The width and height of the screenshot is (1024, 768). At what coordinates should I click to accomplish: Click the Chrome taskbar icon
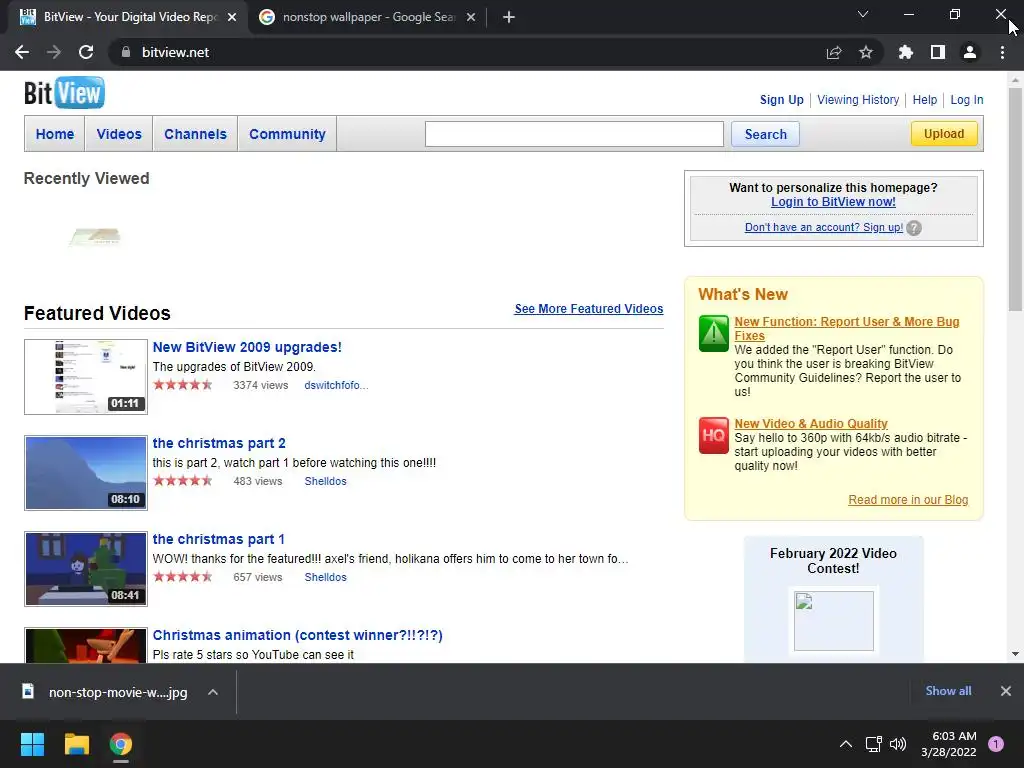click(121, 744)
